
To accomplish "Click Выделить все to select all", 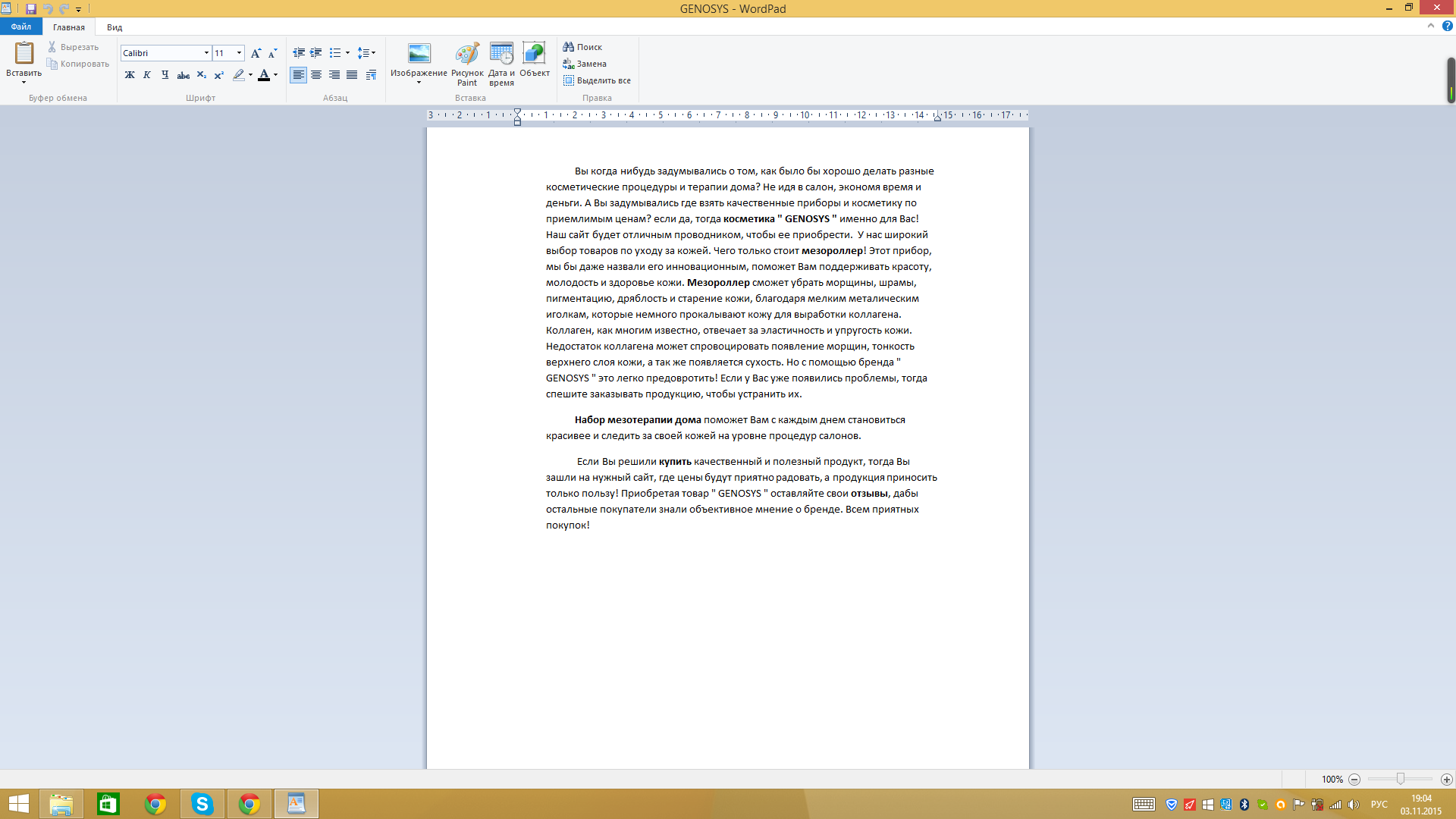I will pos(597,80).
